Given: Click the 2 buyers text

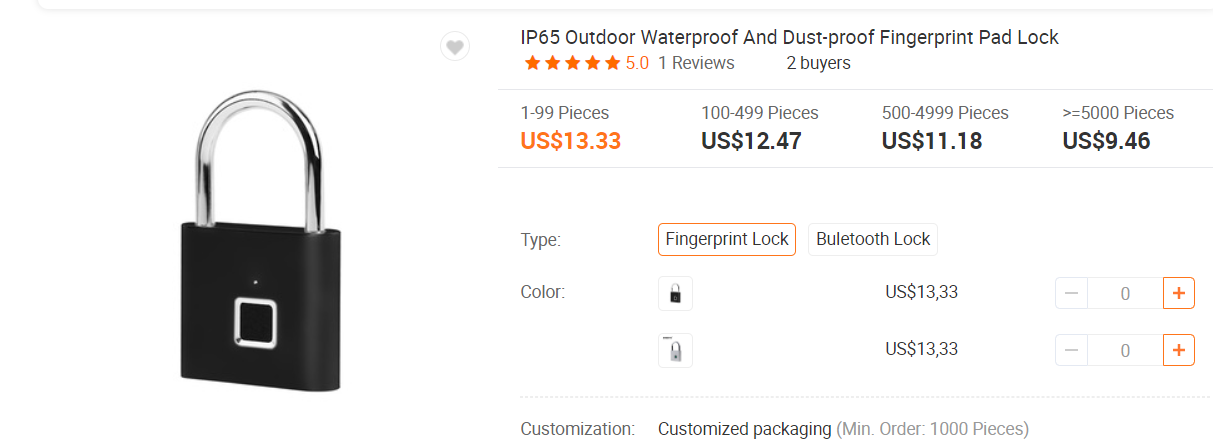Looking at the screenshot, I should point(818,63).
